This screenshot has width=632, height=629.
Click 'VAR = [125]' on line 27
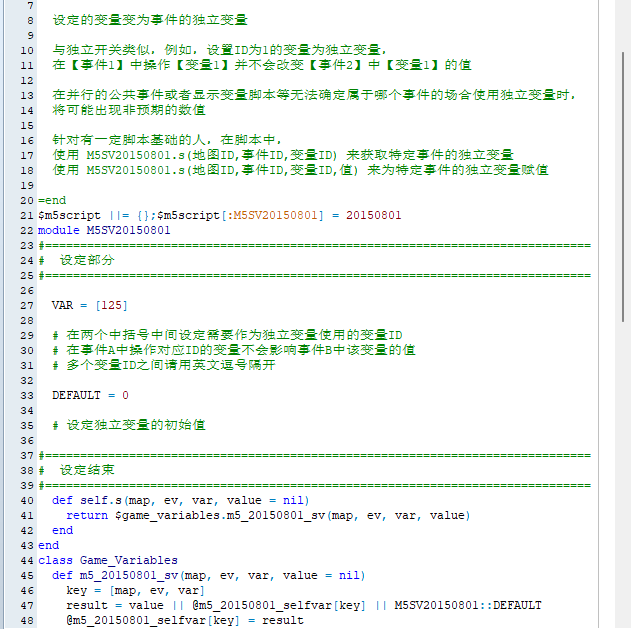point(89,305)
